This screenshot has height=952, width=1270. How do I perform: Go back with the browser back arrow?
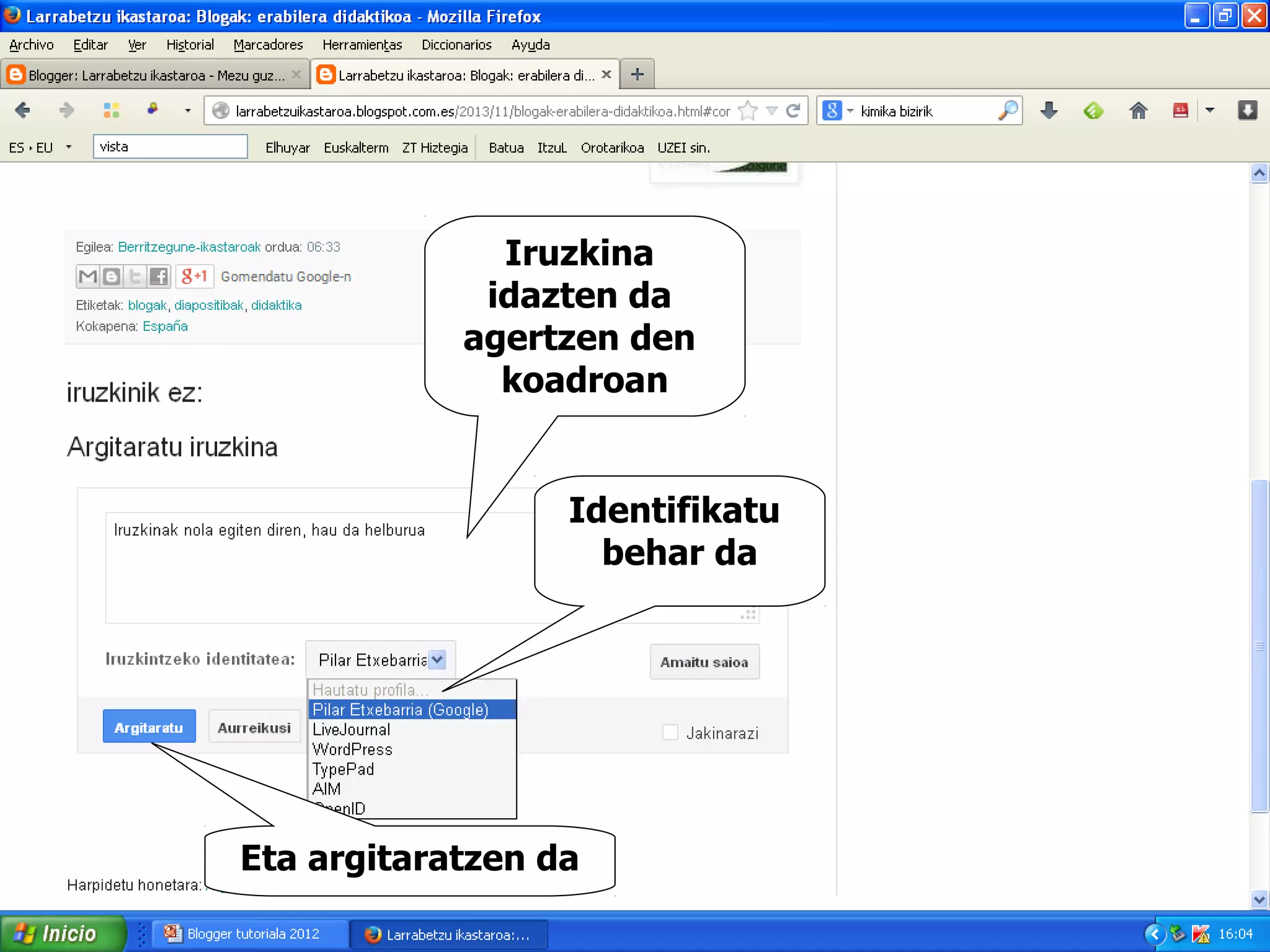(x=22, y=111)
